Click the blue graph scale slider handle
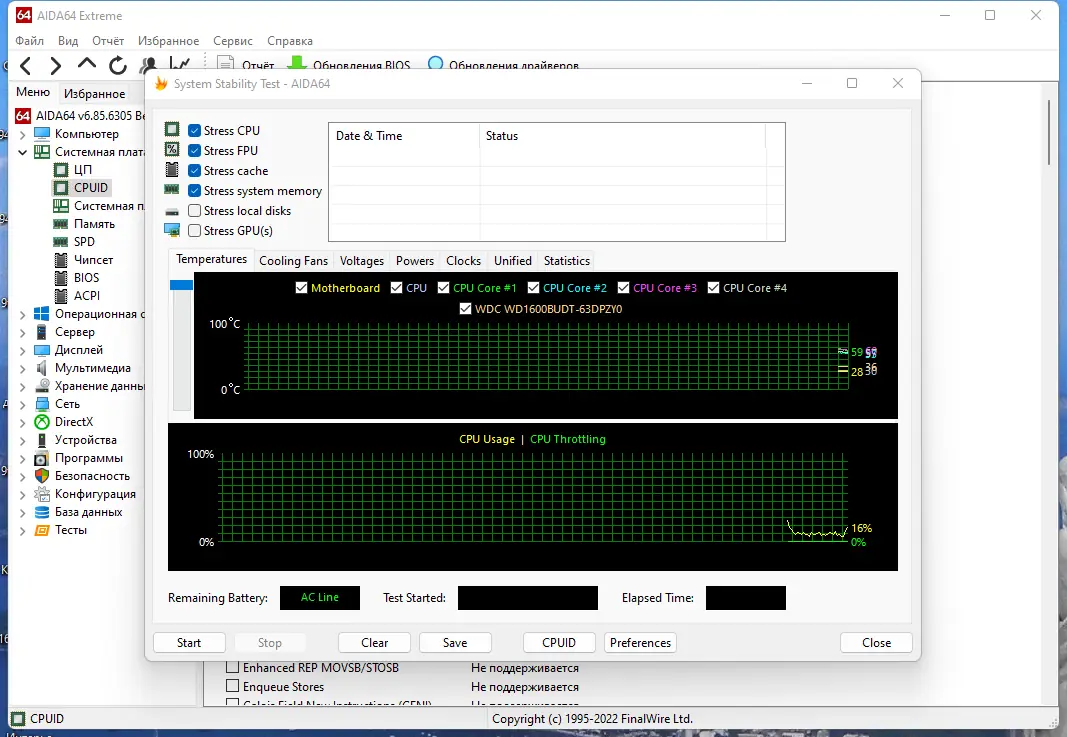The height and width of the screenshot is (737, 1067). (181, 285)
